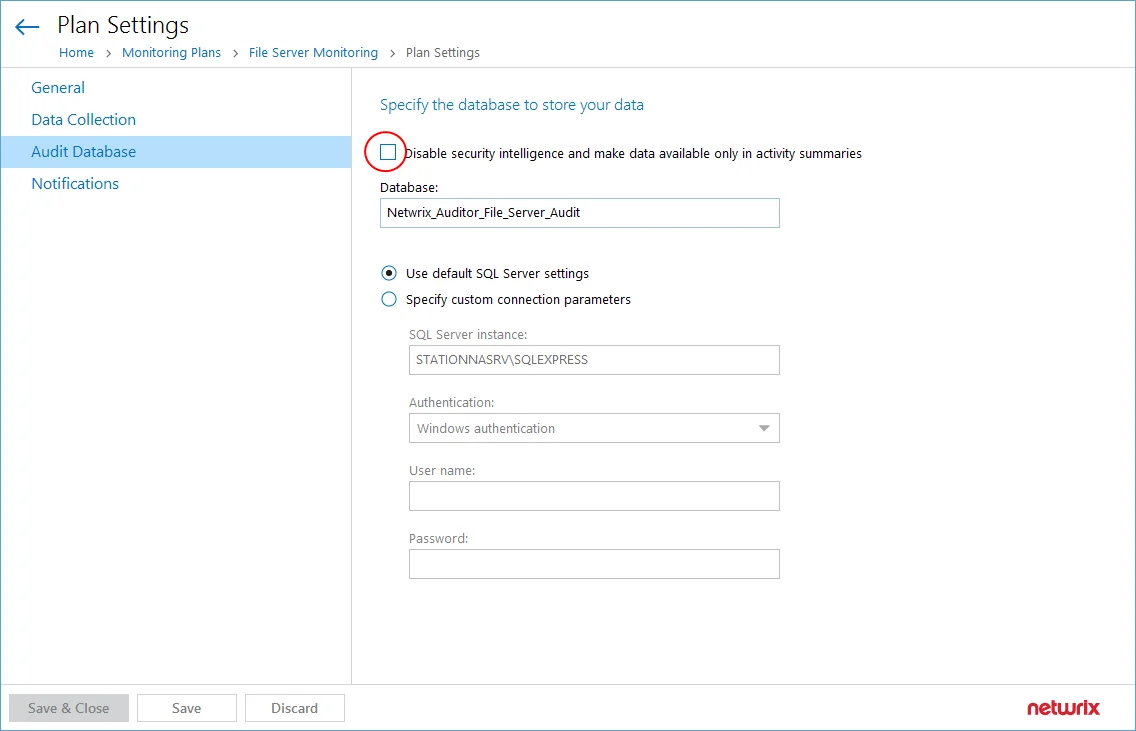Focus the User name field
This screenshot has width=1136, height=731.
pyautogui.click(x=594, y=496)
